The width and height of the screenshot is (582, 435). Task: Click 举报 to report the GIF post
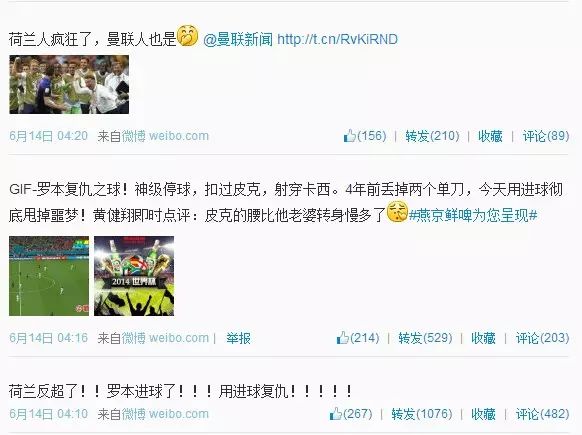(x=238, y=338)
